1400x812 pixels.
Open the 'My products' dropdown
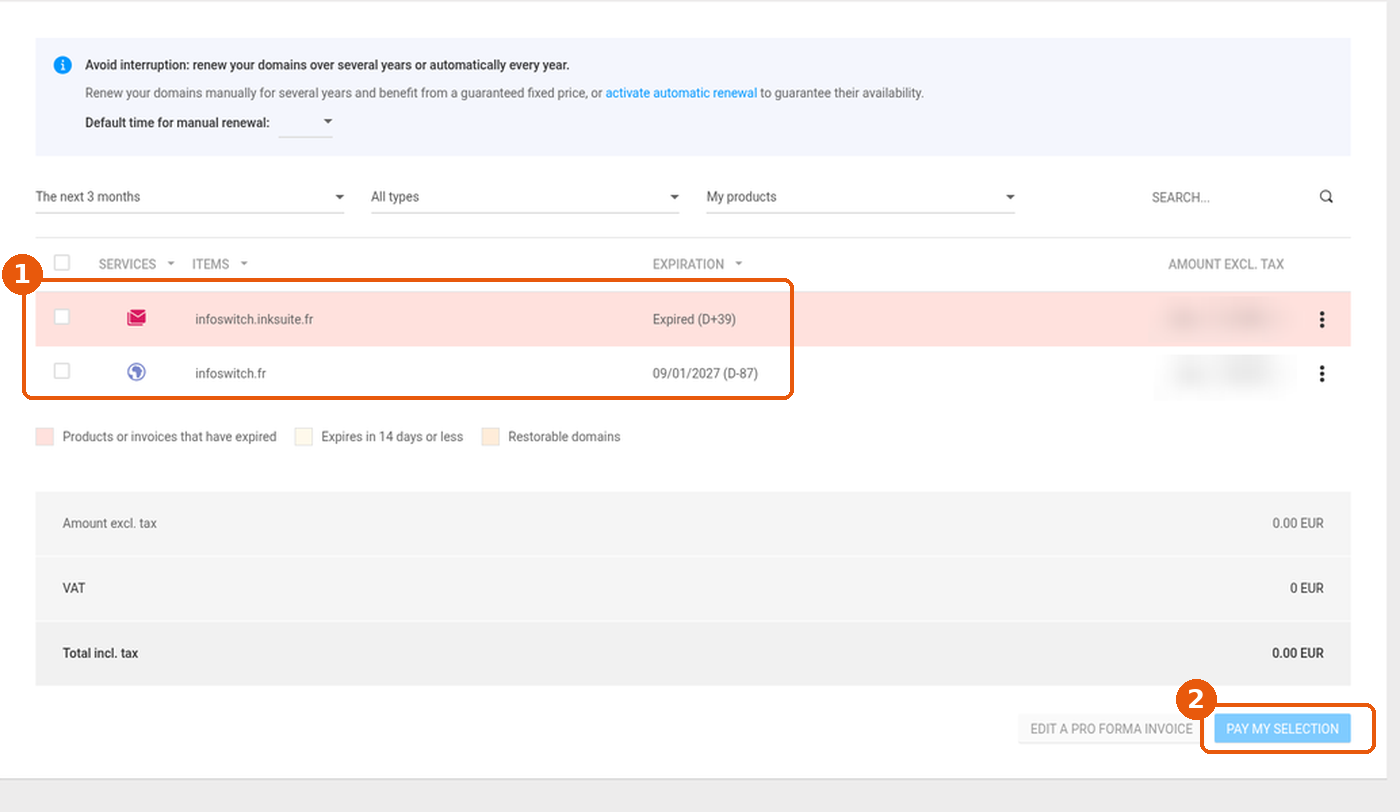point(861,197)
